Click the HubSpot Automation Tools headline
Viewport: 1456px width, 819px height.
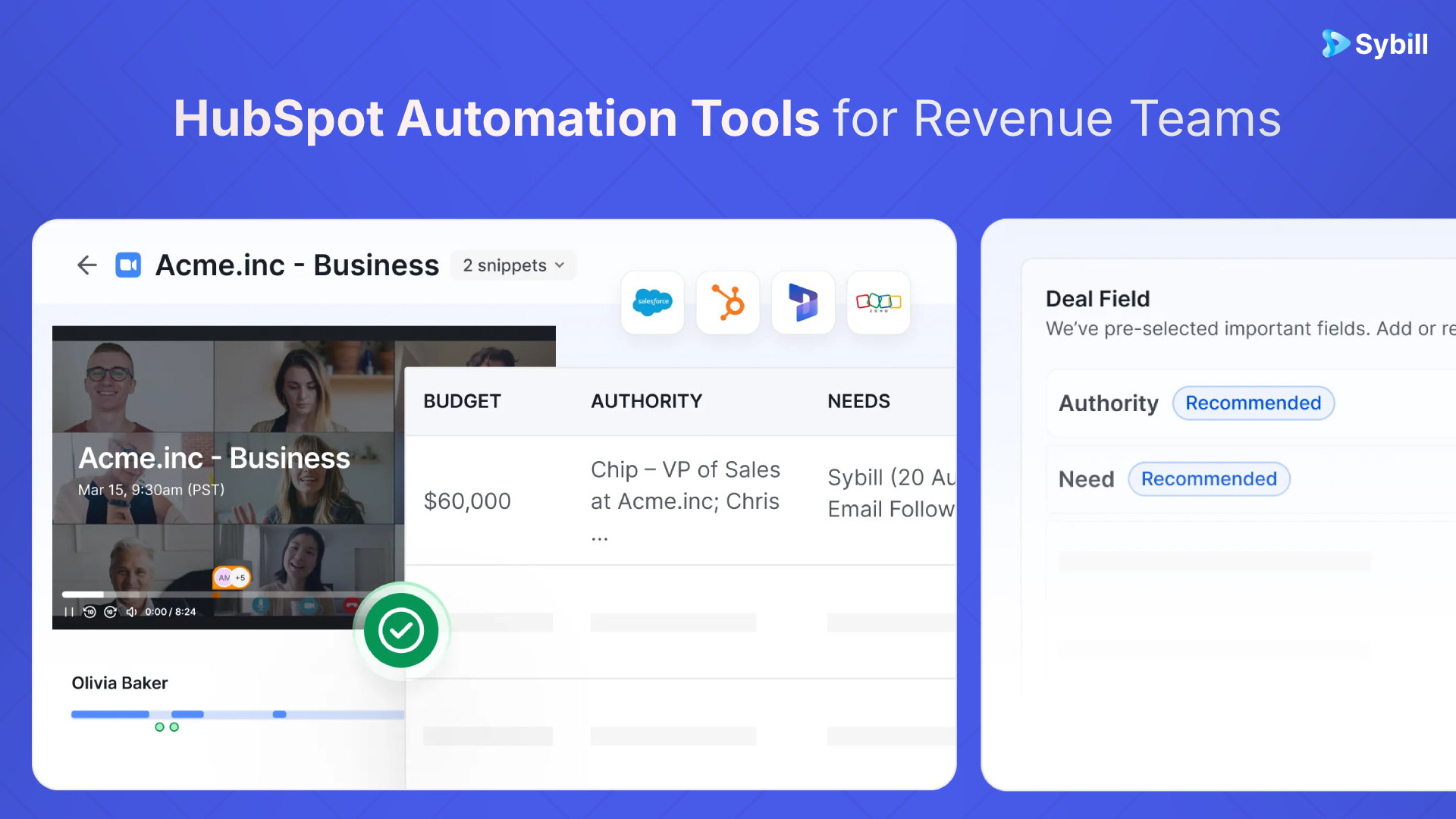click(497, 119)
